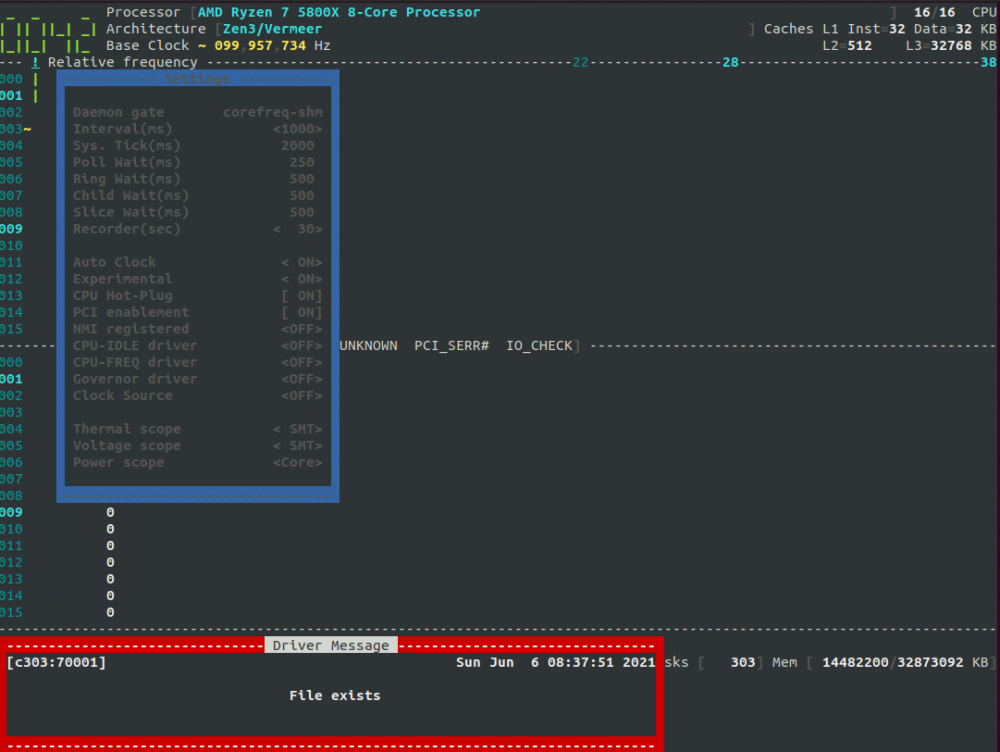Click the 16/16 CPU count
The image size is (1000, 752).
coord(934,12)
